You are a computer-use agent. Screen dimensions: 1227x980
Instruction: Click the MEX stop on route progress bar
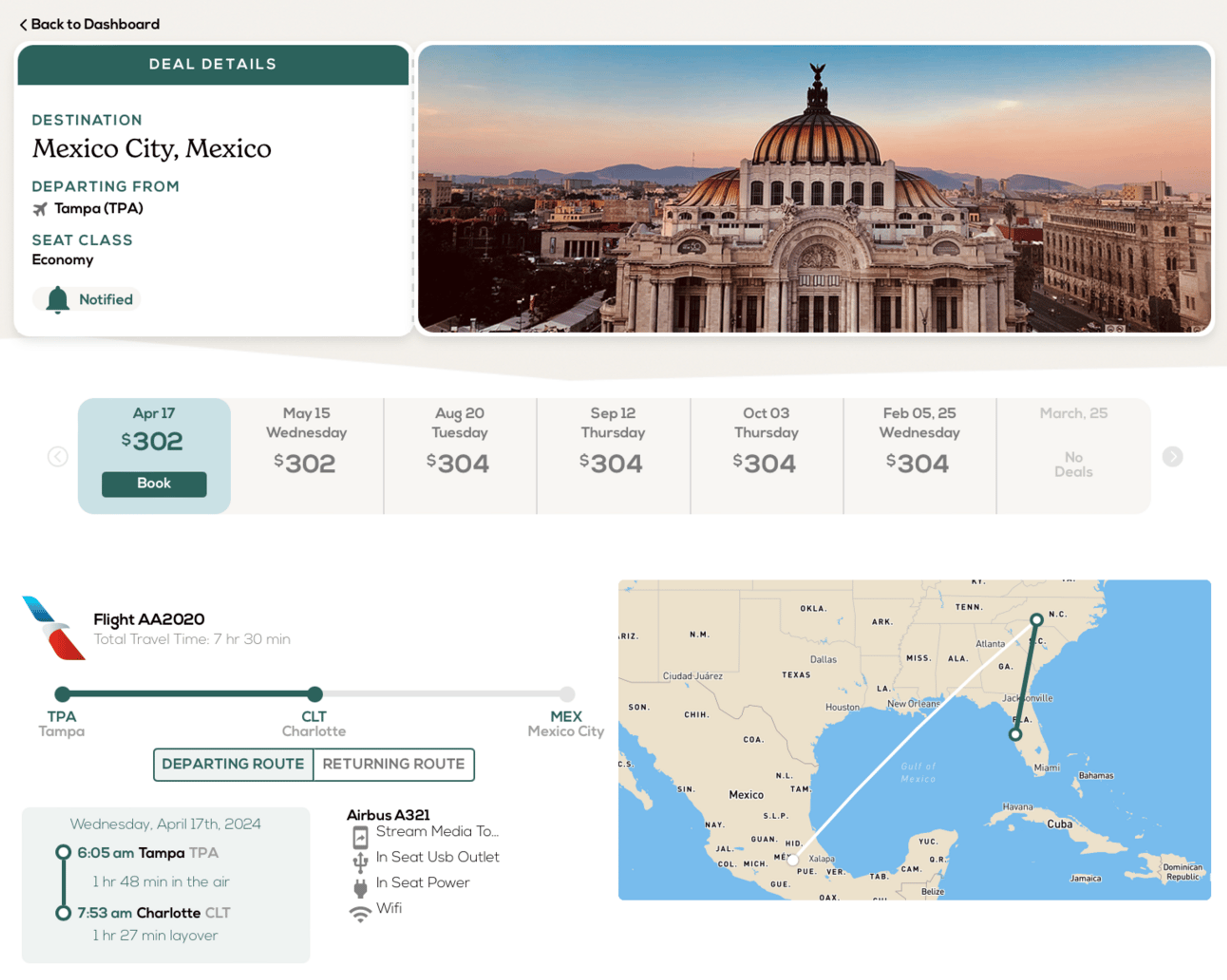[x=567, y=694]
